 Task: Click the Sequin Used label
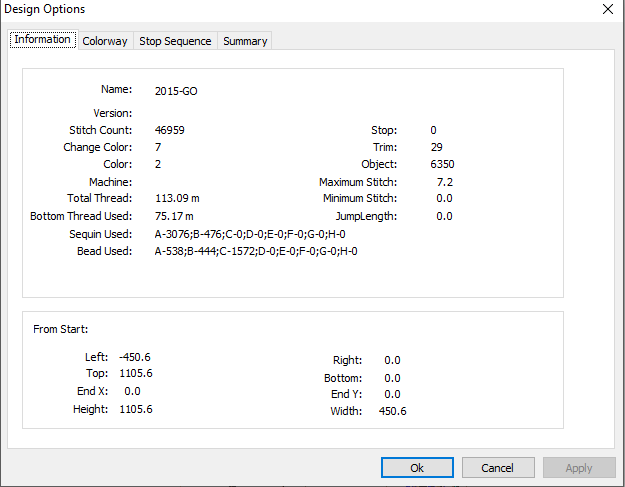point(100,234)
